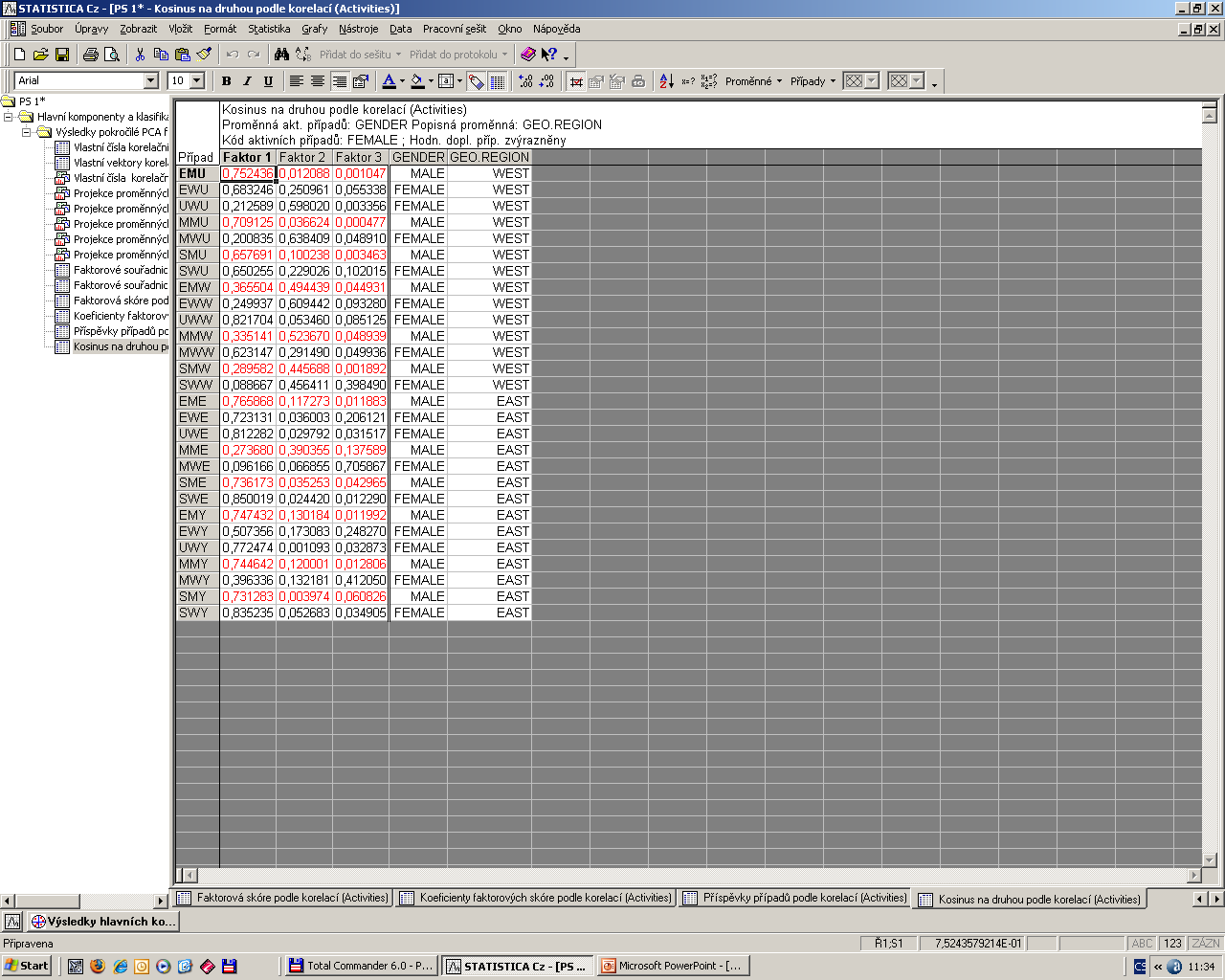Open the font size 10 dropdown
Image resolution: width=1225 pixels, height=980 pixels.
[197, 80]
